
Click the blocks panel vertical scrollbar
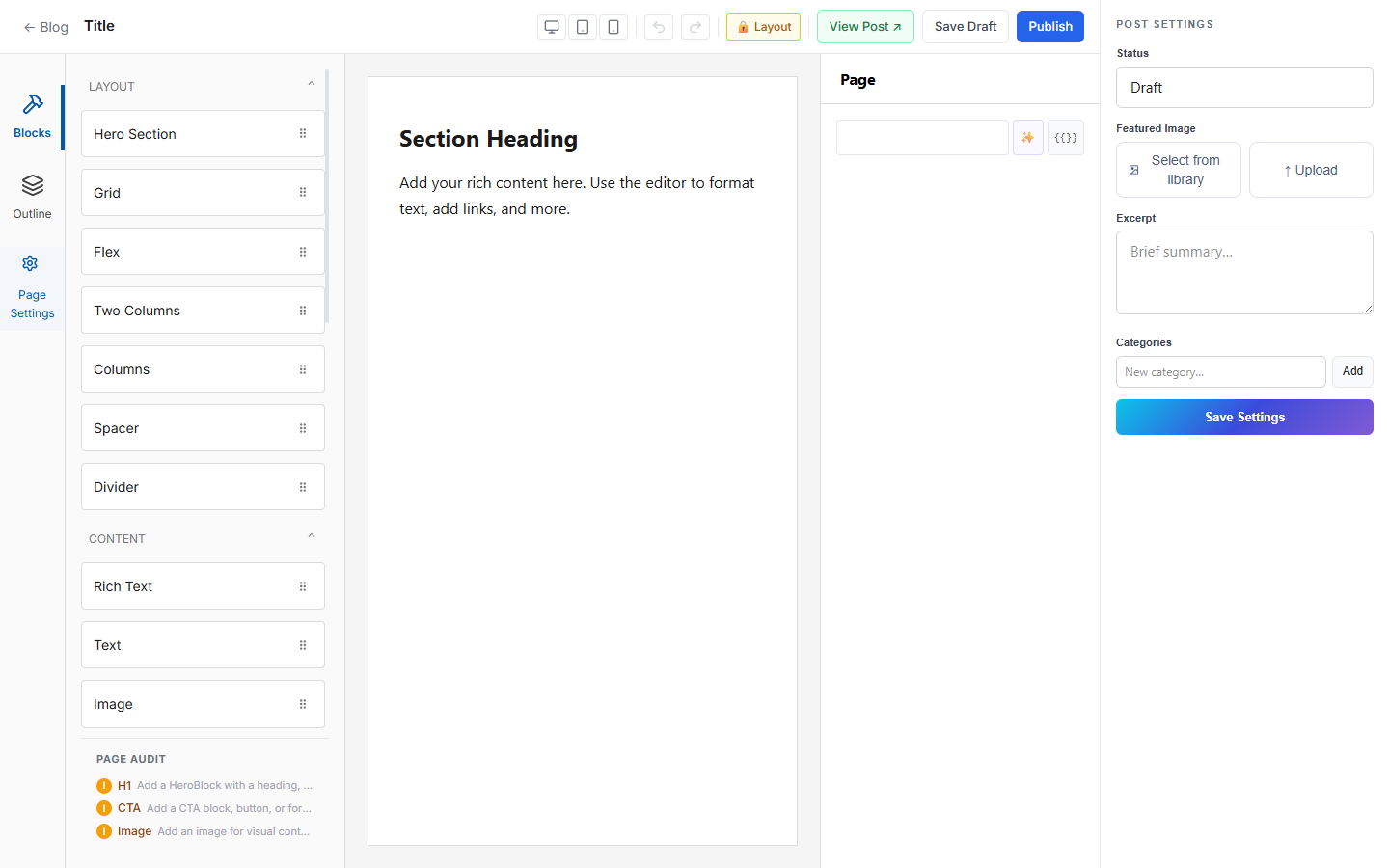click(328, 196)
